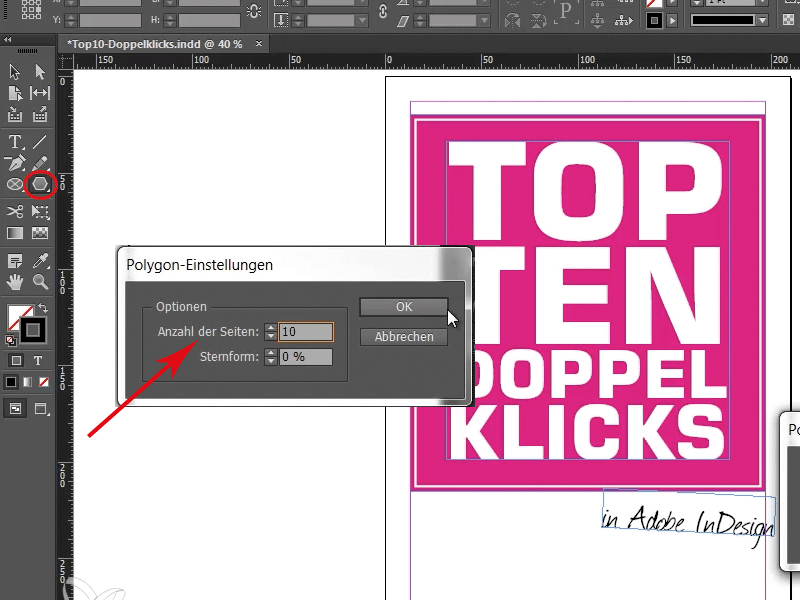This screenshot has width=800, height=600.
Task: Apply None button in toolbox
Action: 44,382
